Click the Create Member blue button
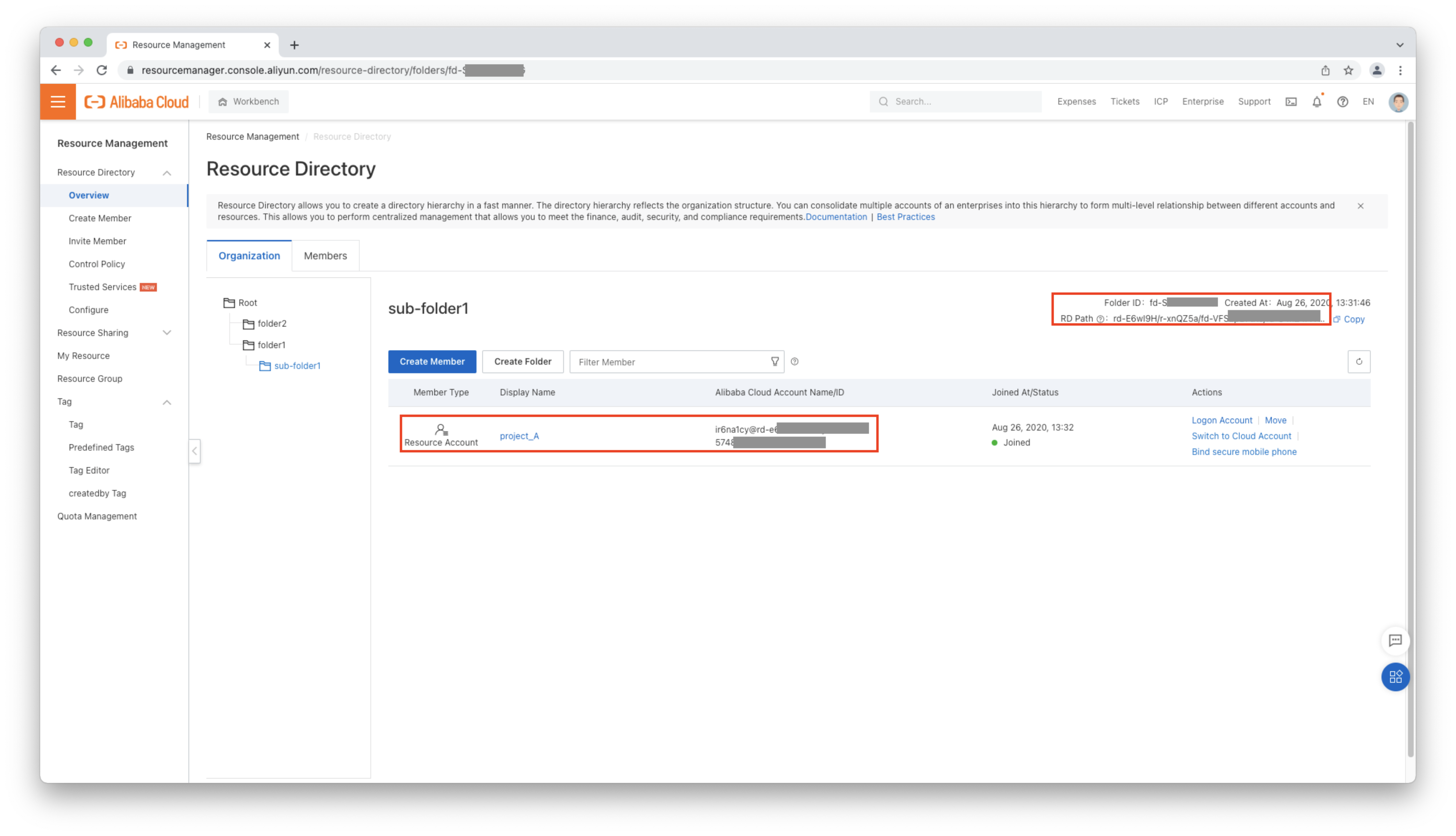Screen dimensions: 1456x836 tap(432, 362)
